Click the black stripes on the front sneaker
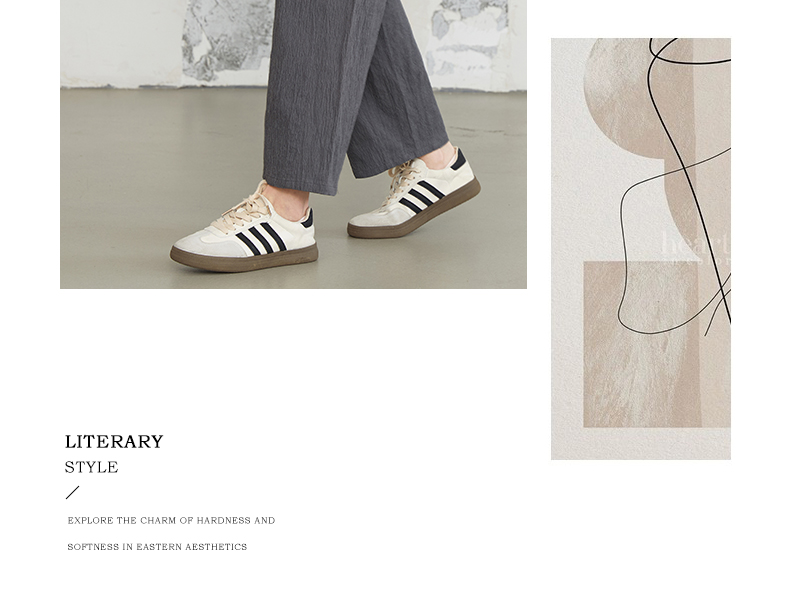 pos(261,238)
